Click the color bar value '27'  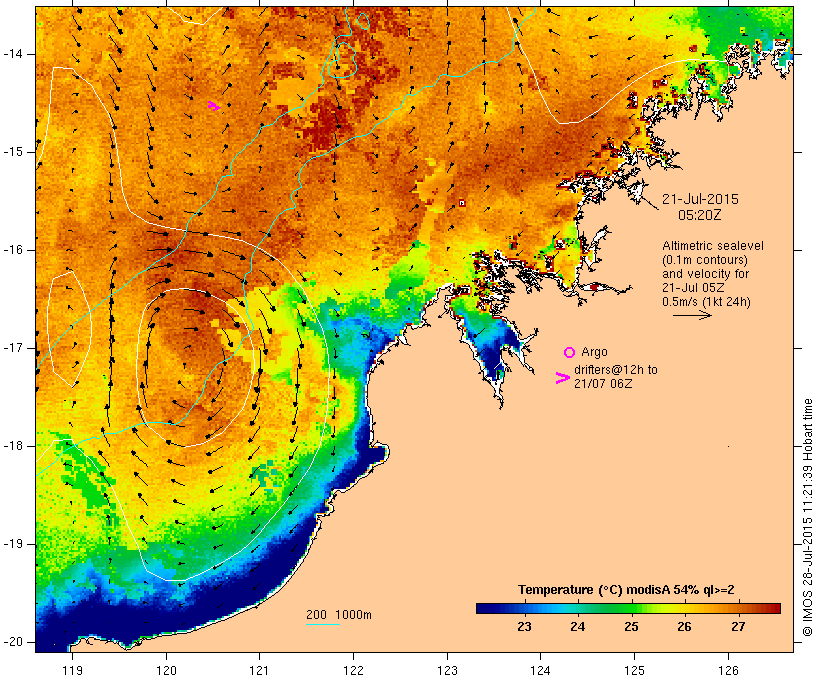click(738, 627)
